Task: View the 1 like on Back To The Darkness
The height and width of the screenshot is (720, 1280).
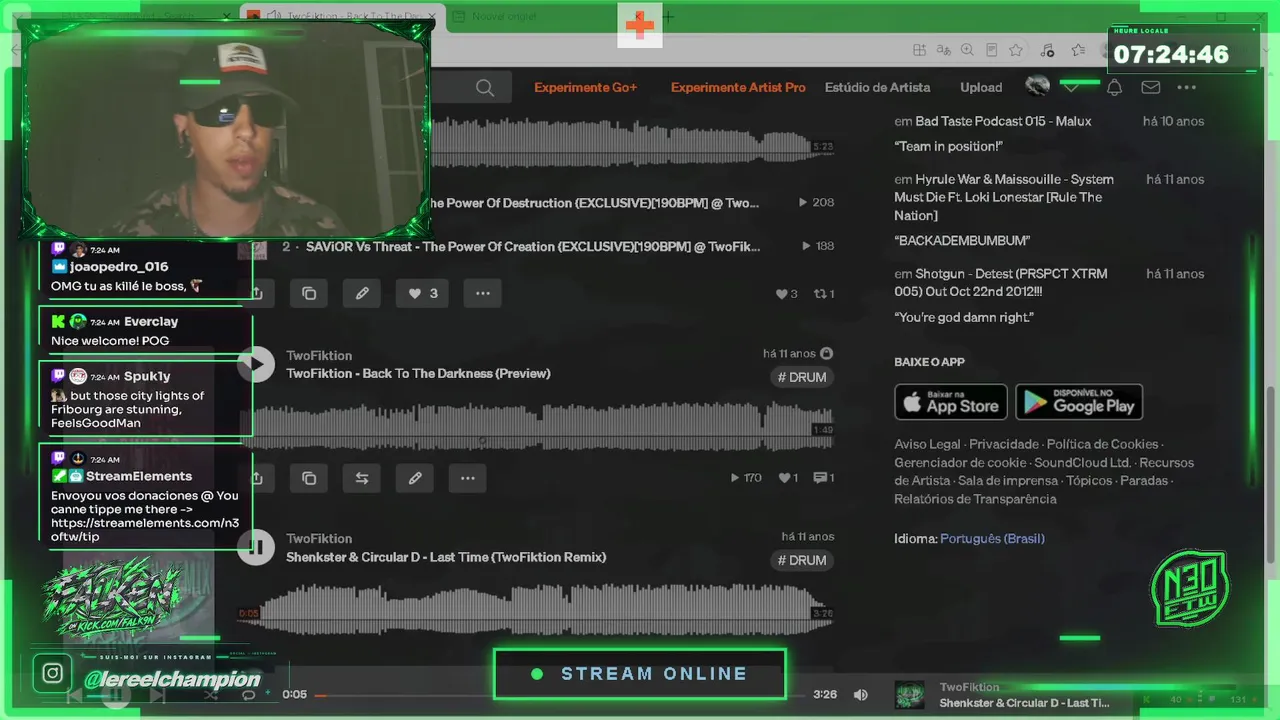Action: click(x=788, y=478)
